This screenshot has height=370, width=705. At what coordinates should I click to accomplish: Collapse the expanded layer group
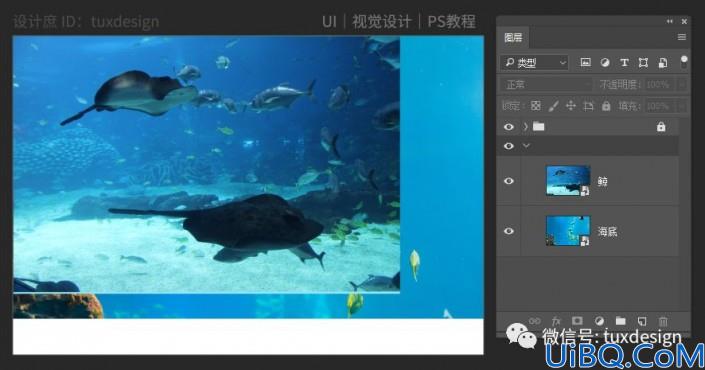point(526,146)
